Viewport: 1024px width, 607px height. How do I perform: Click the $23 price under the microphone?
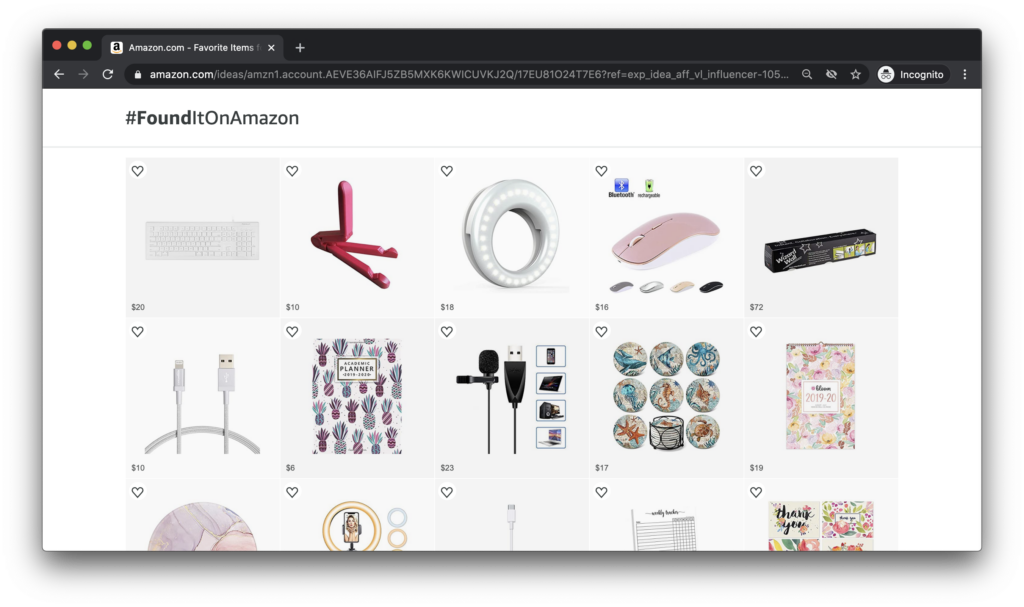pos(447,468)
